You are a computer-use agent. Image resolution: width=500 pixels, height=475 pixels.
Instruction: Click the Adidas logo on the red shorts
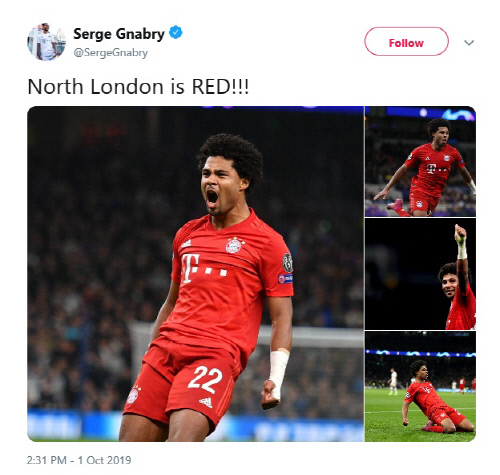(206, 402)
